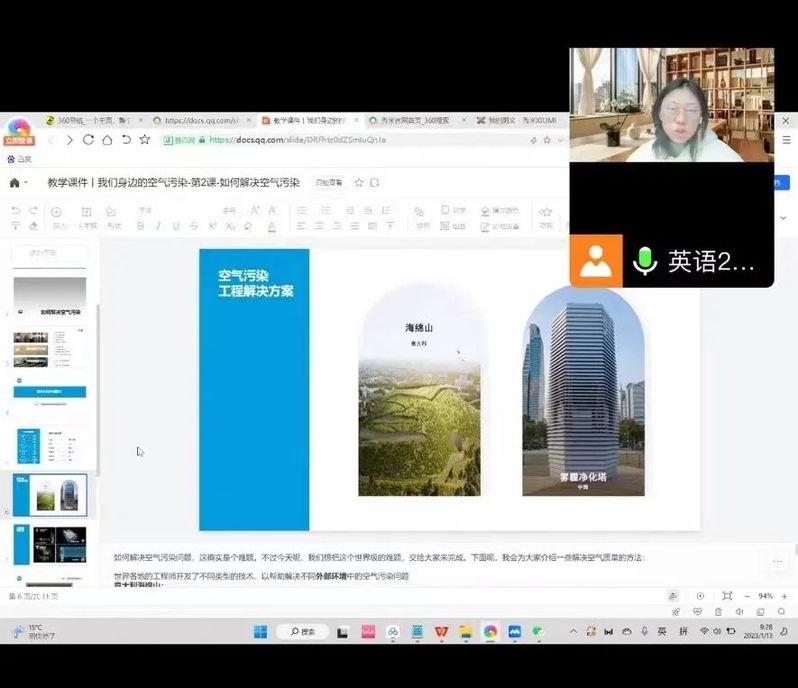Click the Windows taskbar search box

[x=303, y=632]
